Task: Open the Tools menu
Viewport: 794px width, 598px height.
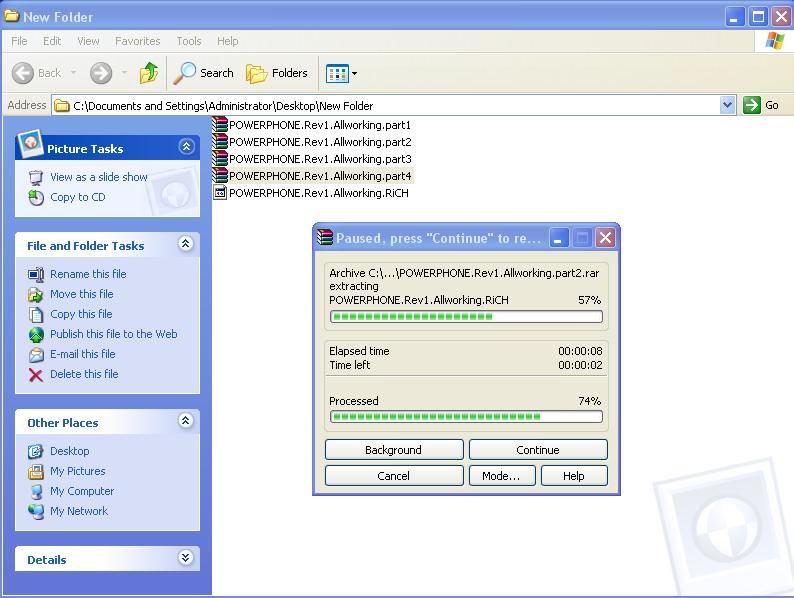Action: (189, 41)
